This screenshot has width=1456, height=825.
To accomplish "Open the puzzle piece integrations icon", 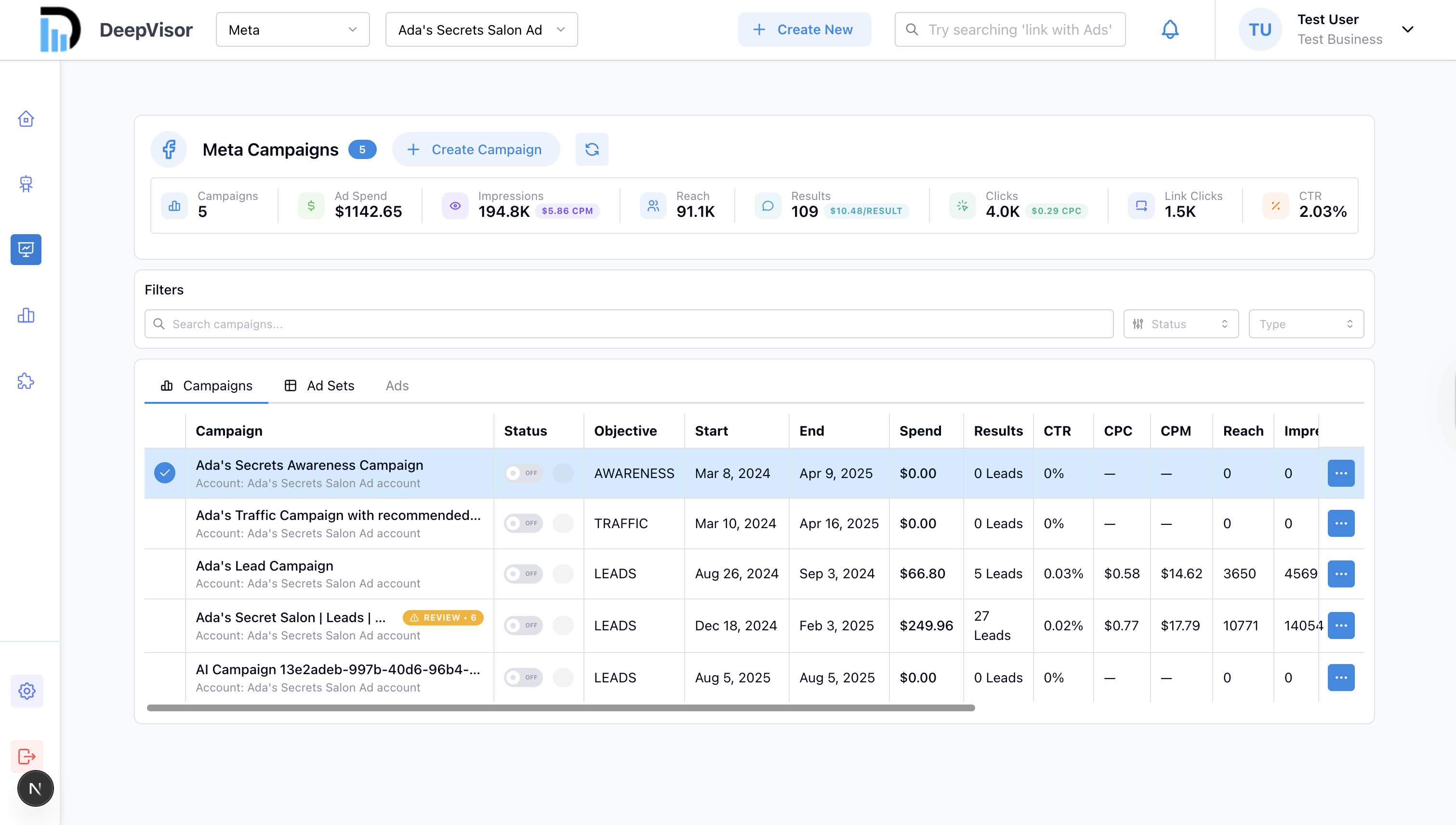I will click(x=26, y=381).
